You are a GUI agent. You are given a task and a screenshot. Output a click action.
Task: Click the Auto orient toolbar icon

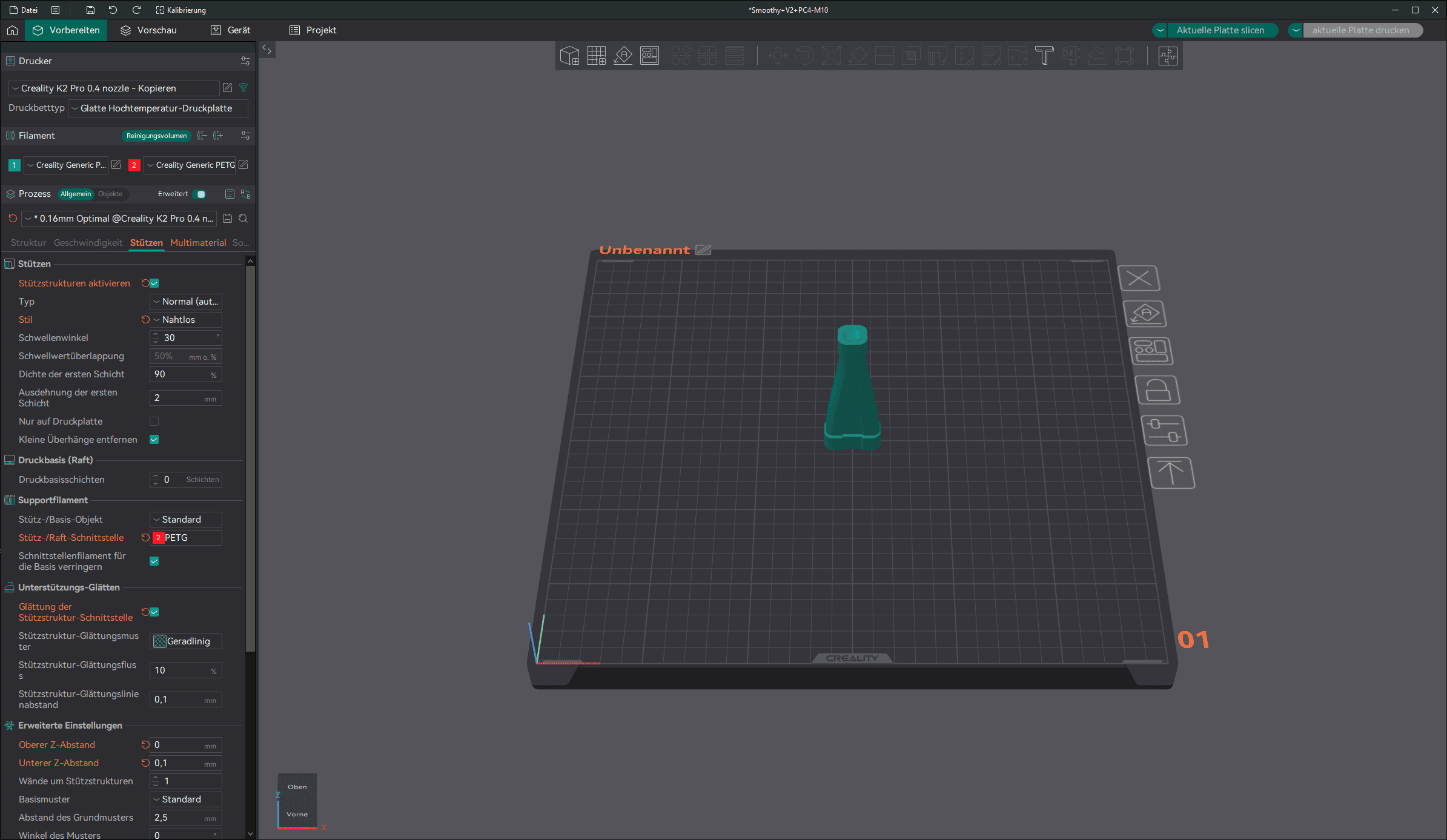[623, 56]
